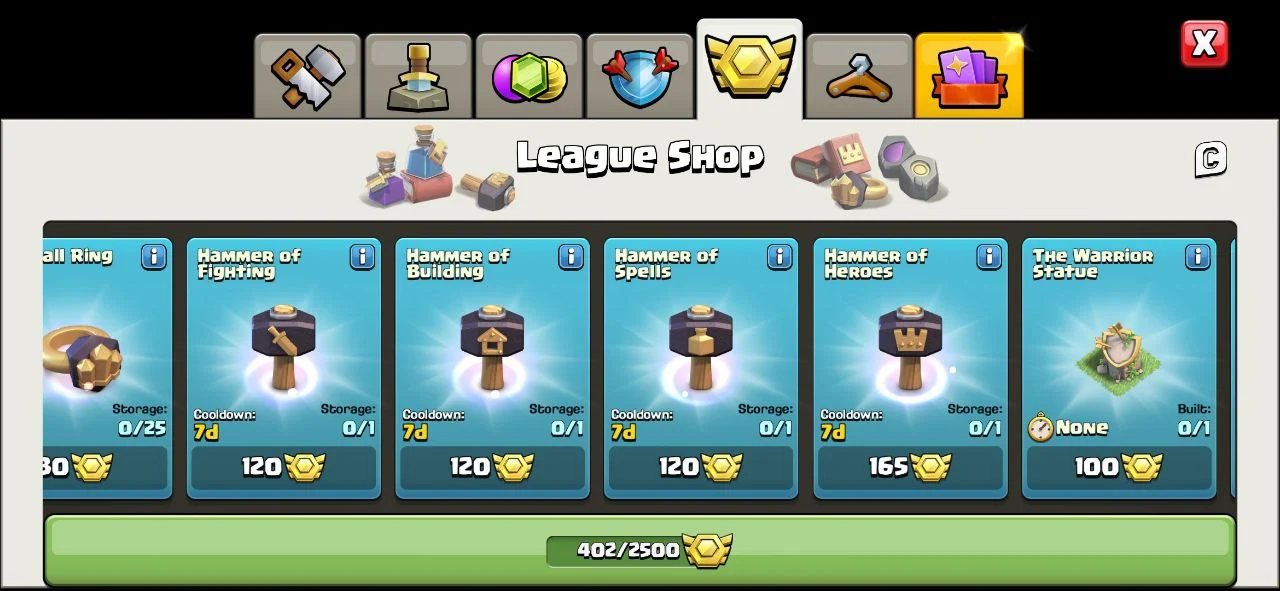The image size is (1280, 591).
Task: Buy Hammer of Heroes for 165 medals
Action: click(x=911, y=467)
